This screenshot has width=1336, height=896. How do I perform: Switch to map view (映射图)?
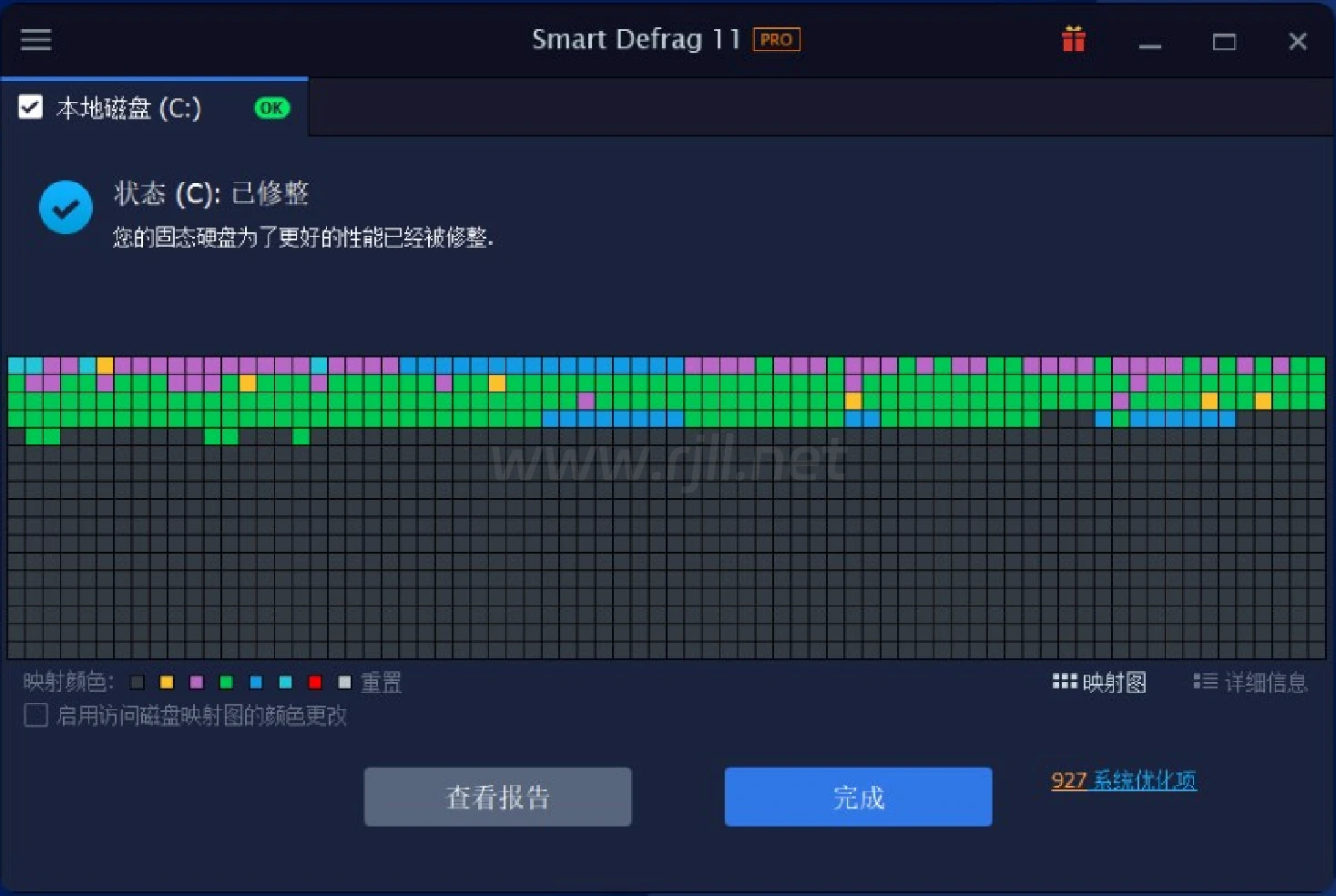click(x=1099, y=682)
